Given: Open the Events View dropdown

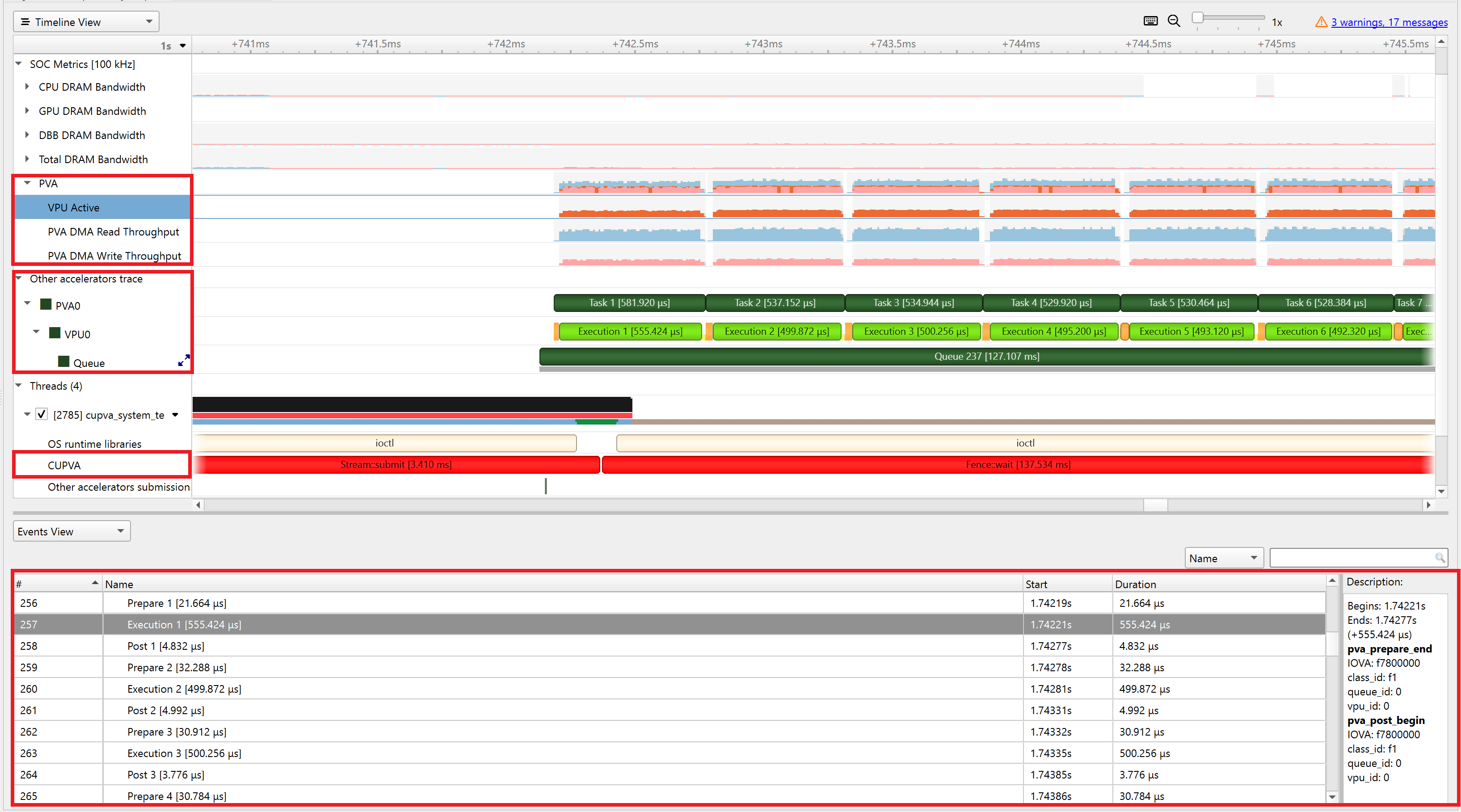Looking at the screenshot, I should (x=72, y=531).
